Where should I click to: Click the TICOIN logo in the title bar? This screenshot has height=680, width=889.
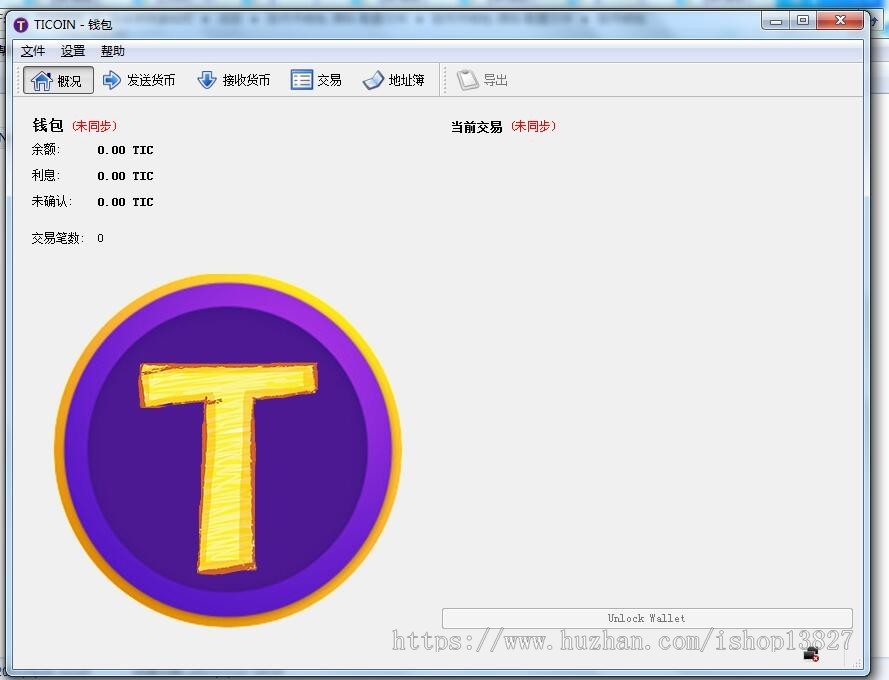point(19,23)
